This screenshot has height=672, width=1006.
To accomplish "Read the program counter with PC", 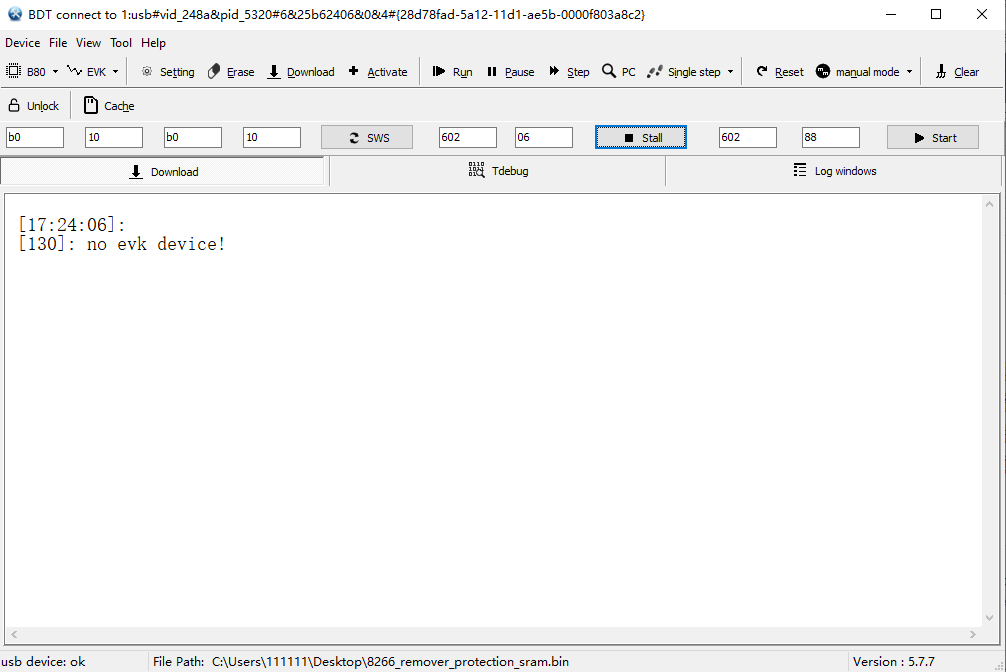I will click(x=619, y=72).
